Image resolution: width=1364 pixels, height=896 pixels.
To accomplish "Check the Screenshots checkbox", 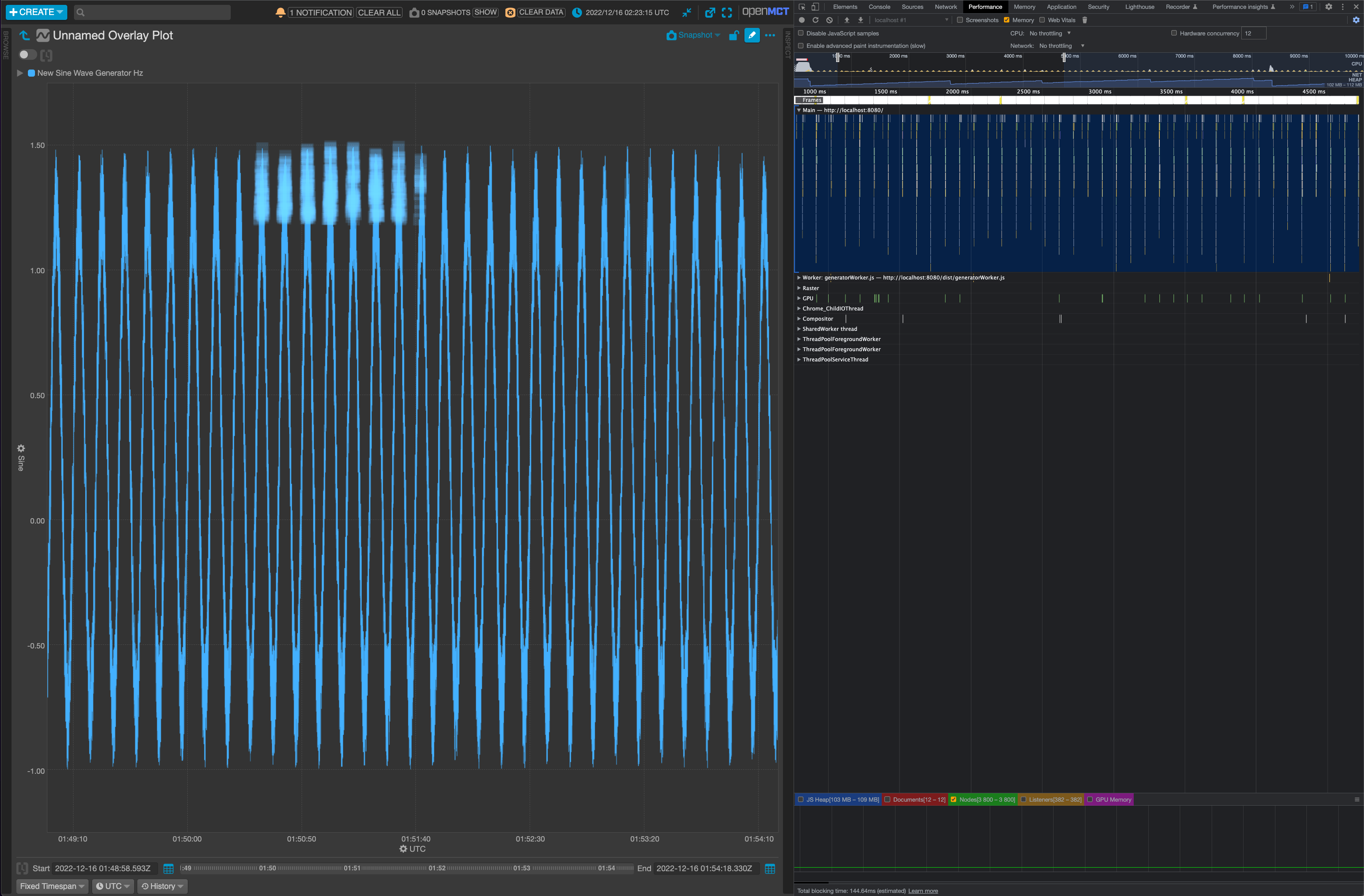I will (959, 20).
